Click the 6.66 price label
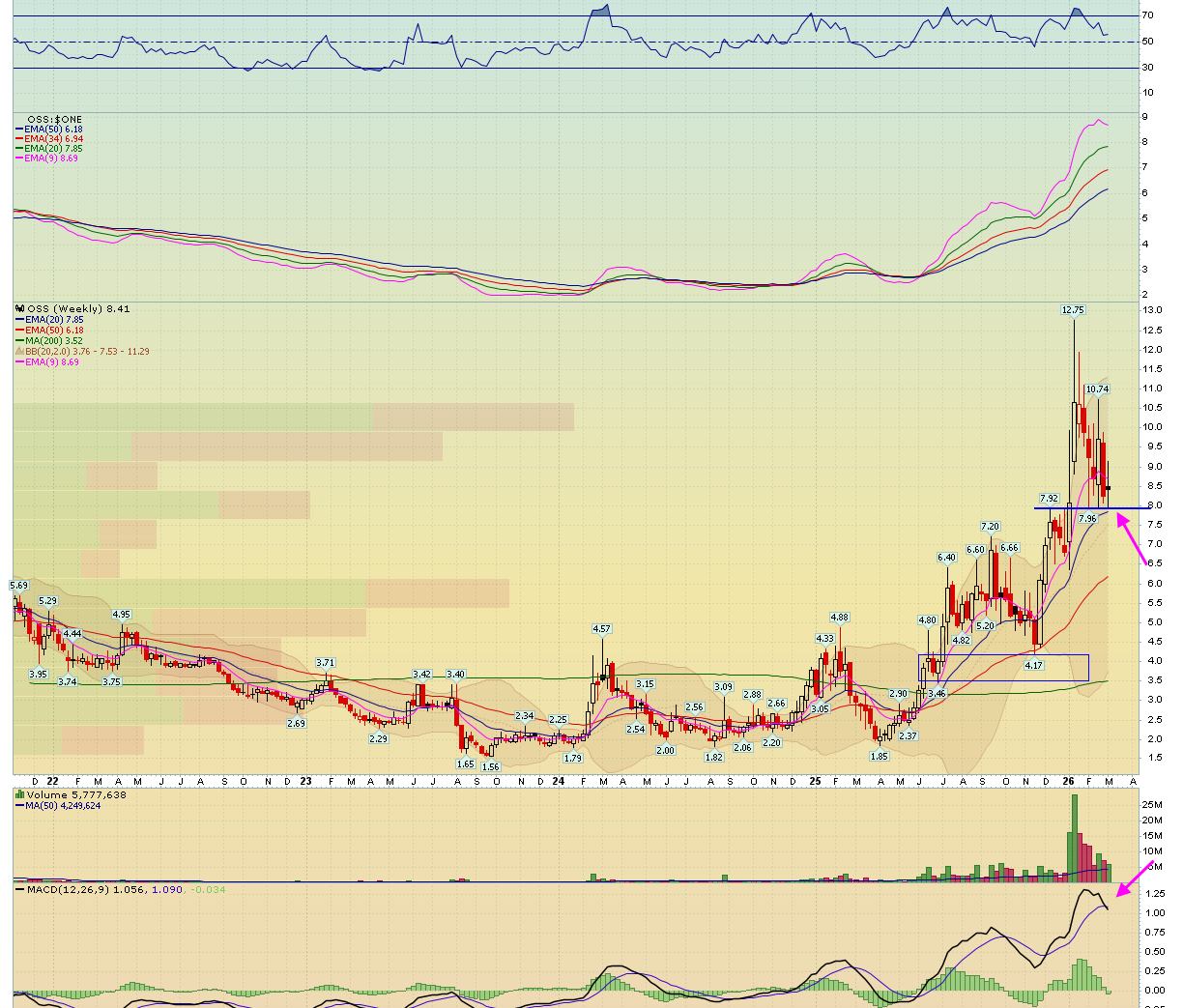1183x1008 pixels. click(x=1009, y=548)
